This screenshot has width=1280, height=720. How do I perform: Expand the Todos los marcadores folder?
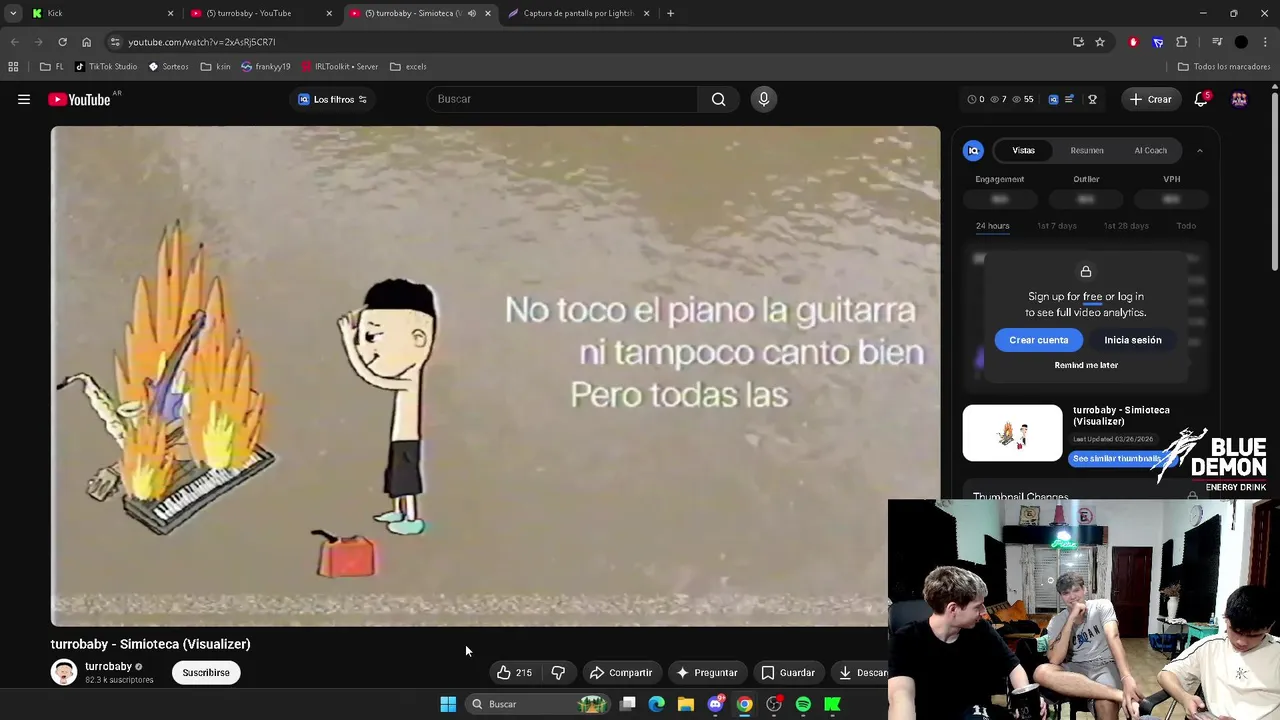tap(1223, 66)
